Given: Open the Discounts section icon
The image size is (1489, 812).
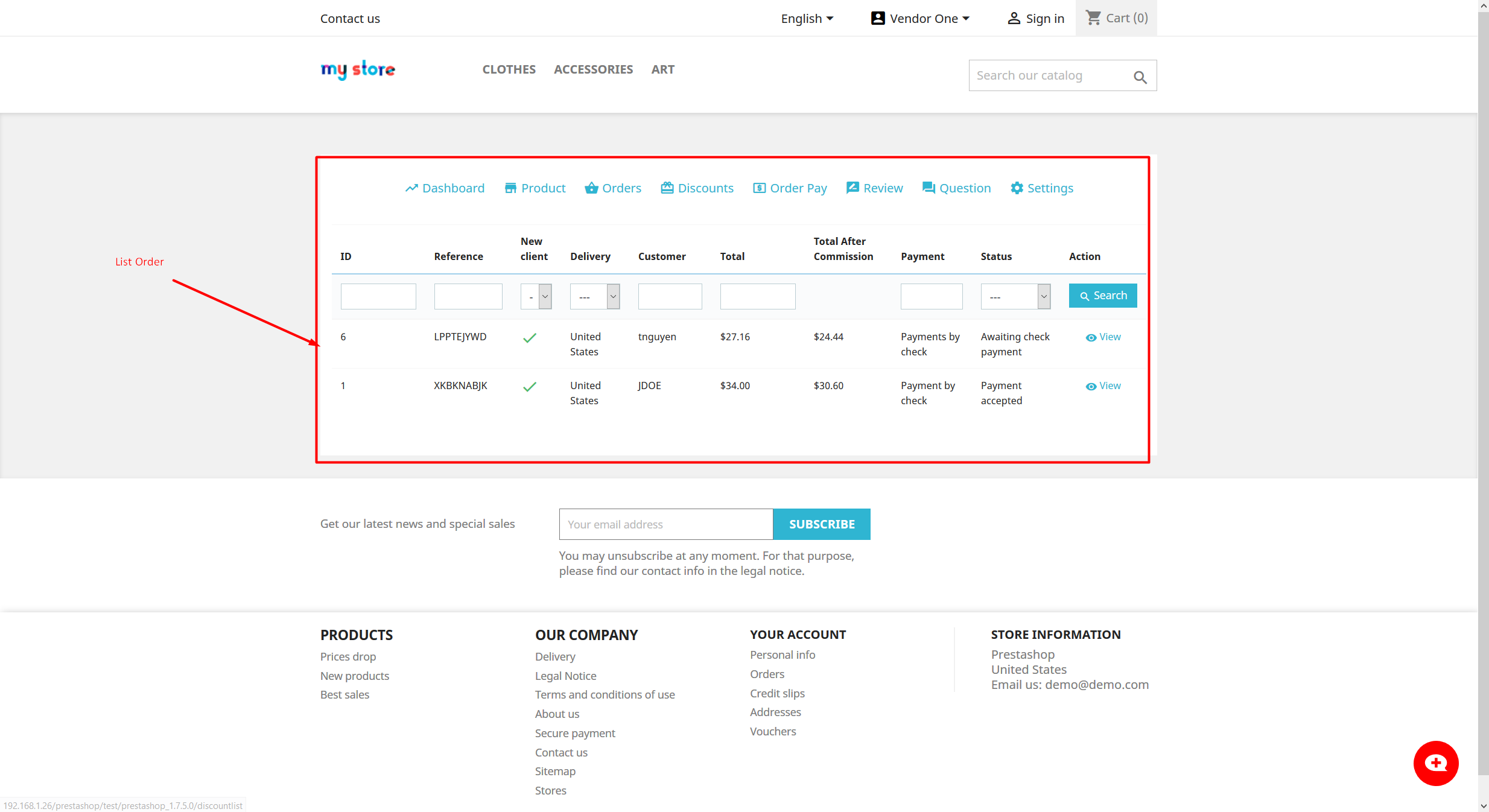Looking at the screenshot, I should [x=664, y=187].
